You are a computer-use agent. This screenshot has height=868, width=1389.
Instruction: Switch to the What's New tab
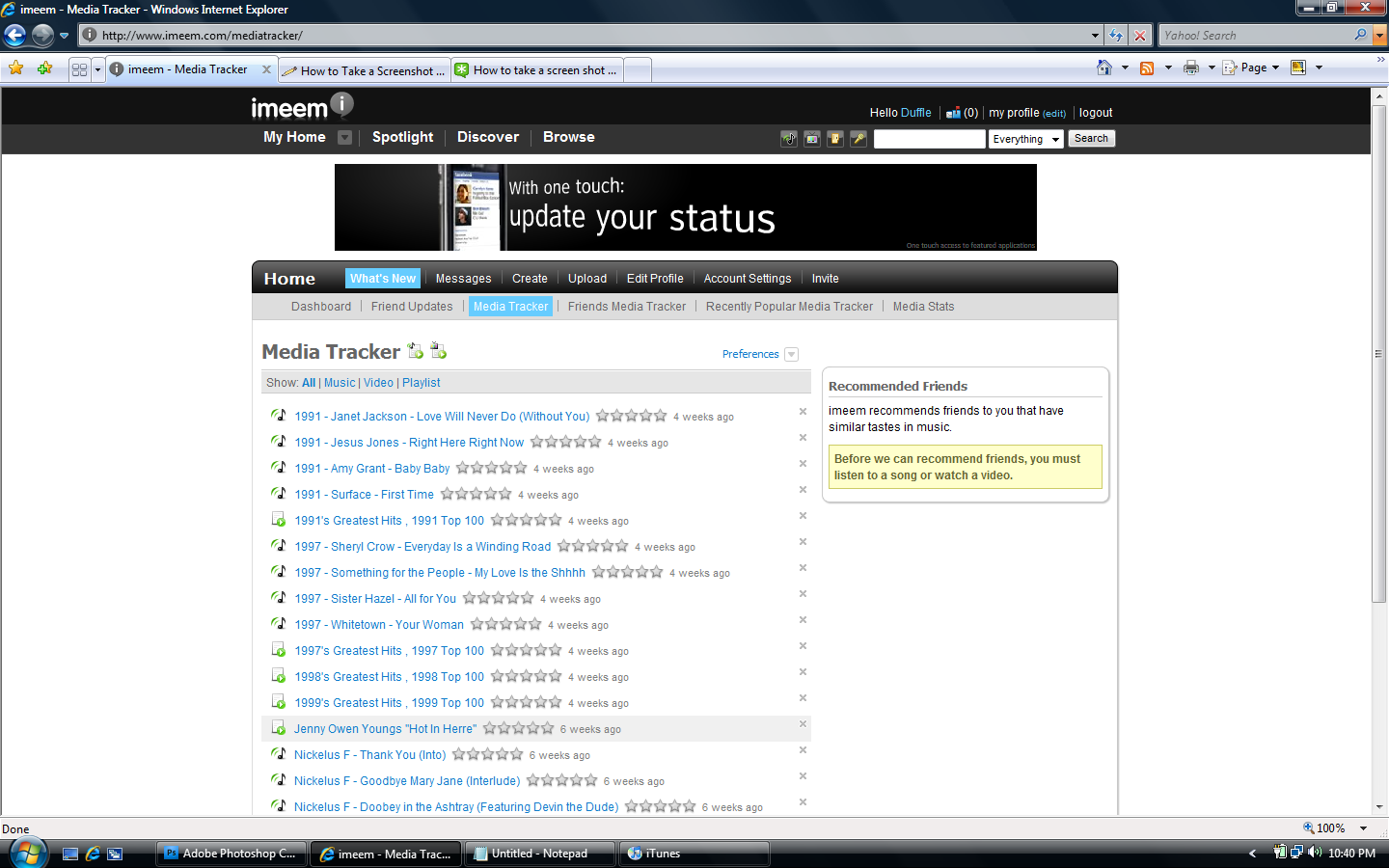[x=383, y=279]
